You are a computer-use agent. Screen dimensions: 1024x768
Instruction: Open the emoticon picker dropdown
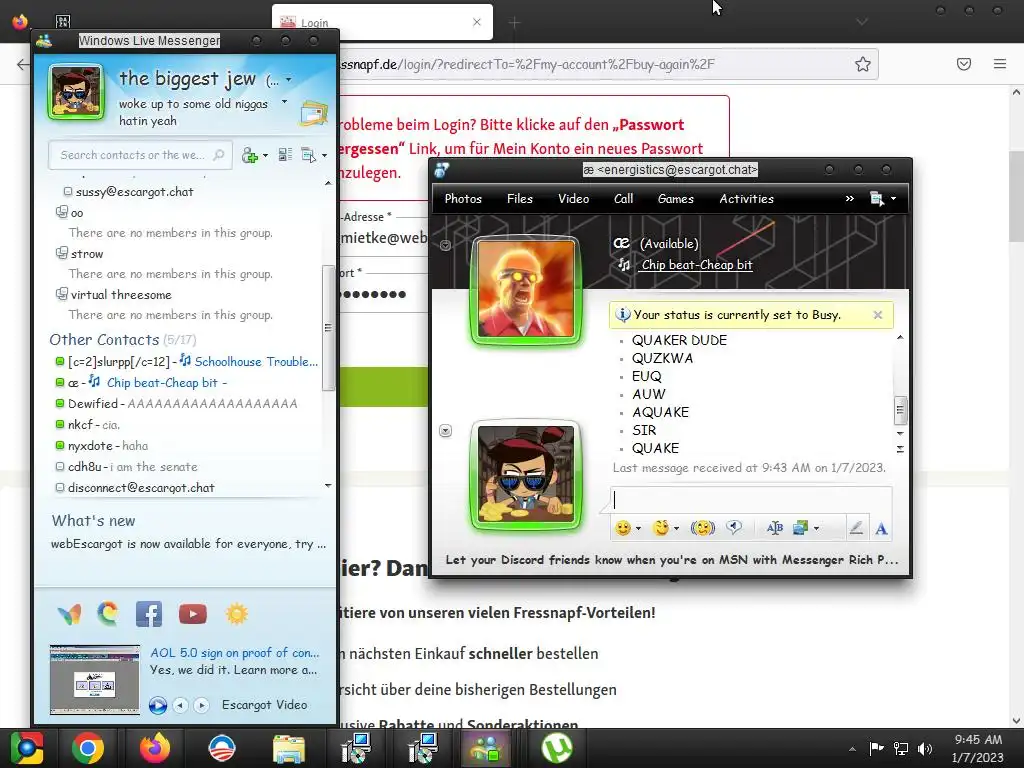pyautogui.click(x=638, y=528)
